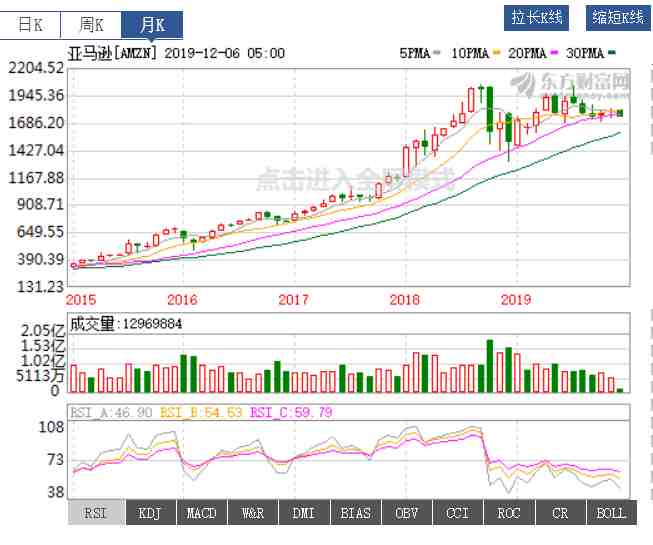
Task: Click the 亚马逊[AMZN] stock title
Action: [113, 53]
